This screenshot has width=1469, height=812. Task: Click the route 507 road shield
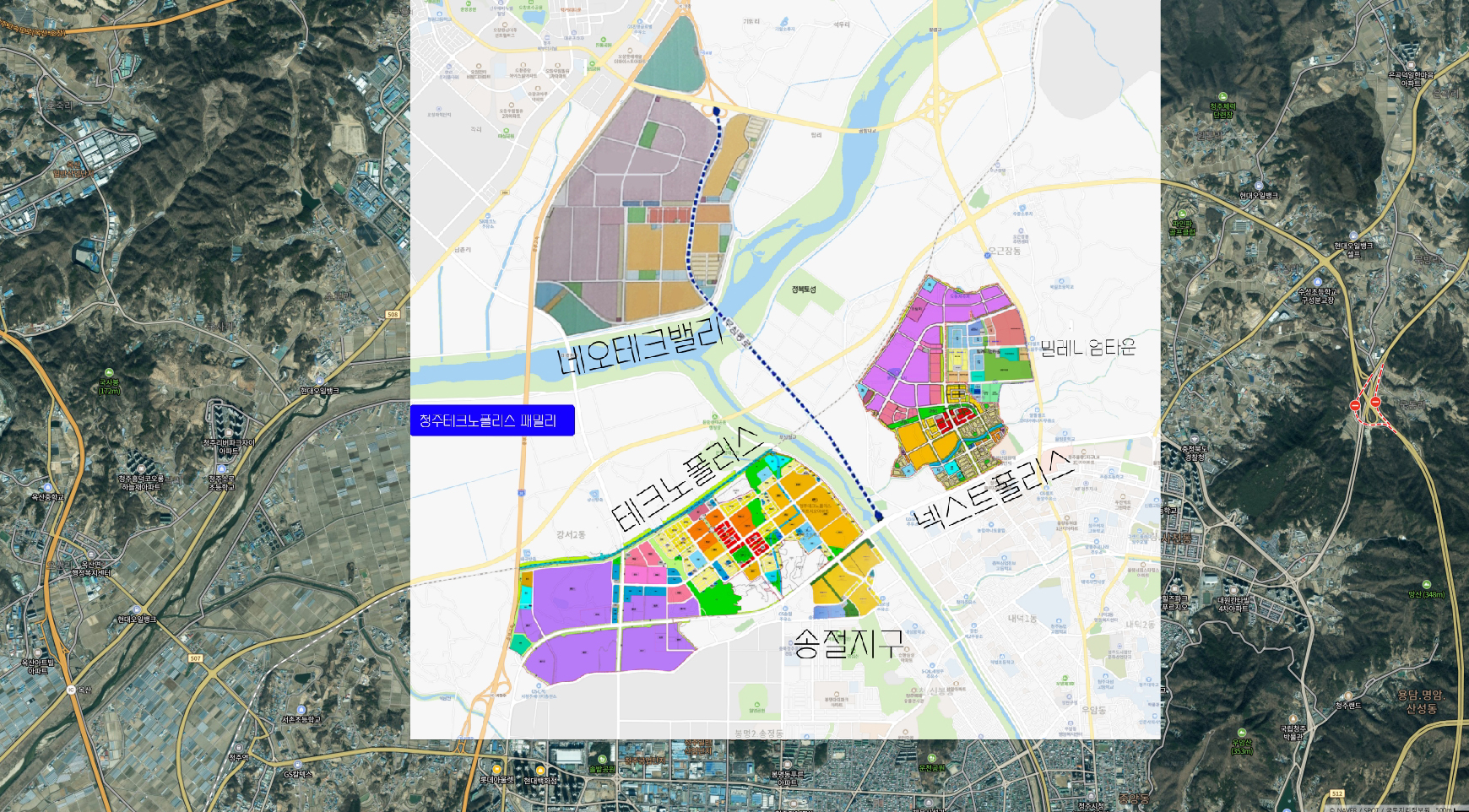pyautogui.click(x=195, y=658)
